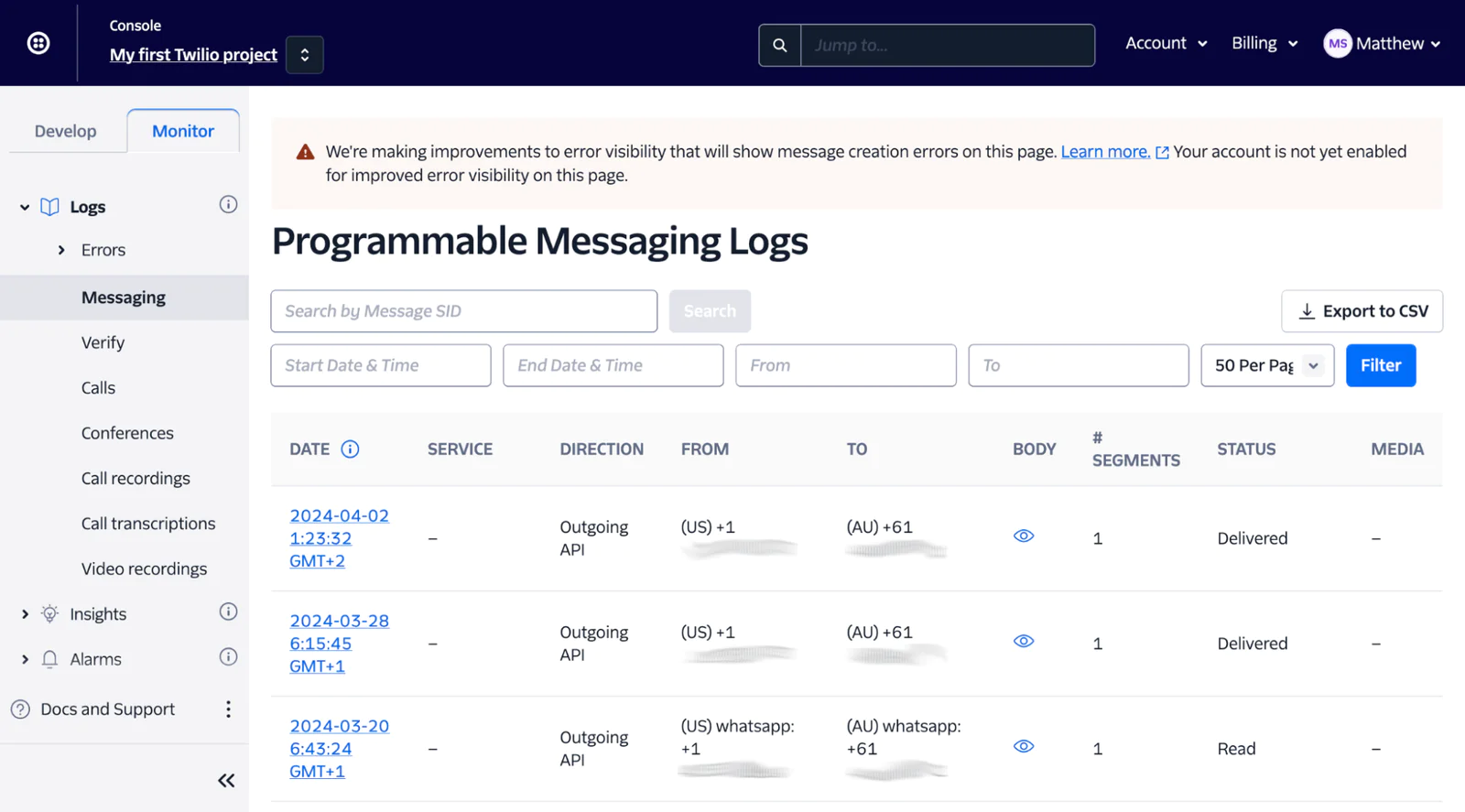Open the 2024-04-02 1:23:32 message log
This screenshot has width=1465, height=812.
click(339, 538)
